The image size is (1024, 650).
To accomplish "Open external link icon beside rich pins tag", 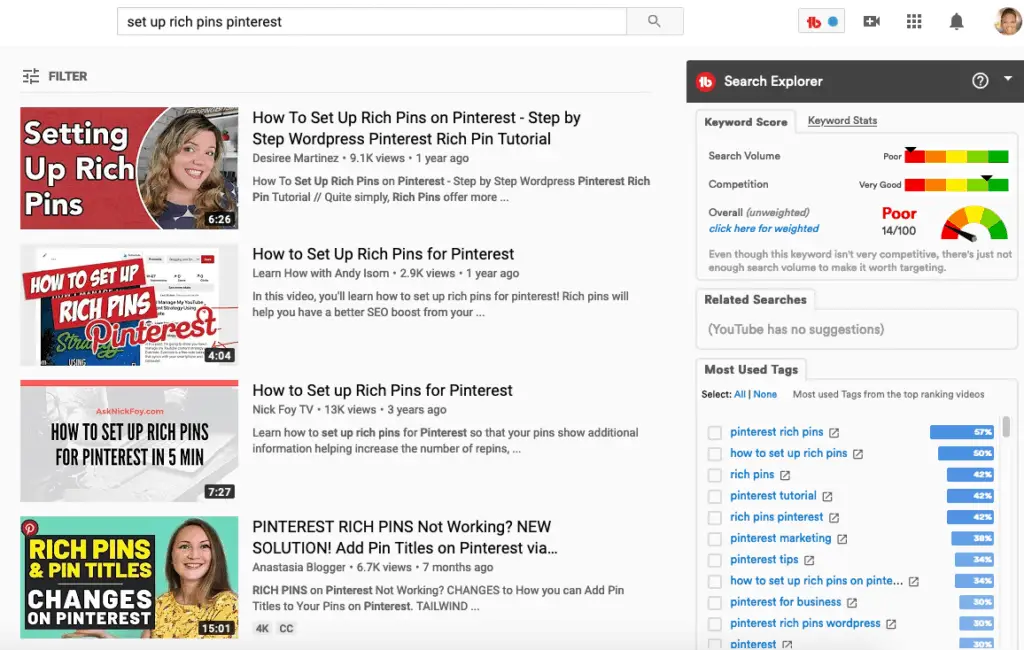I will tap(785, 476).
